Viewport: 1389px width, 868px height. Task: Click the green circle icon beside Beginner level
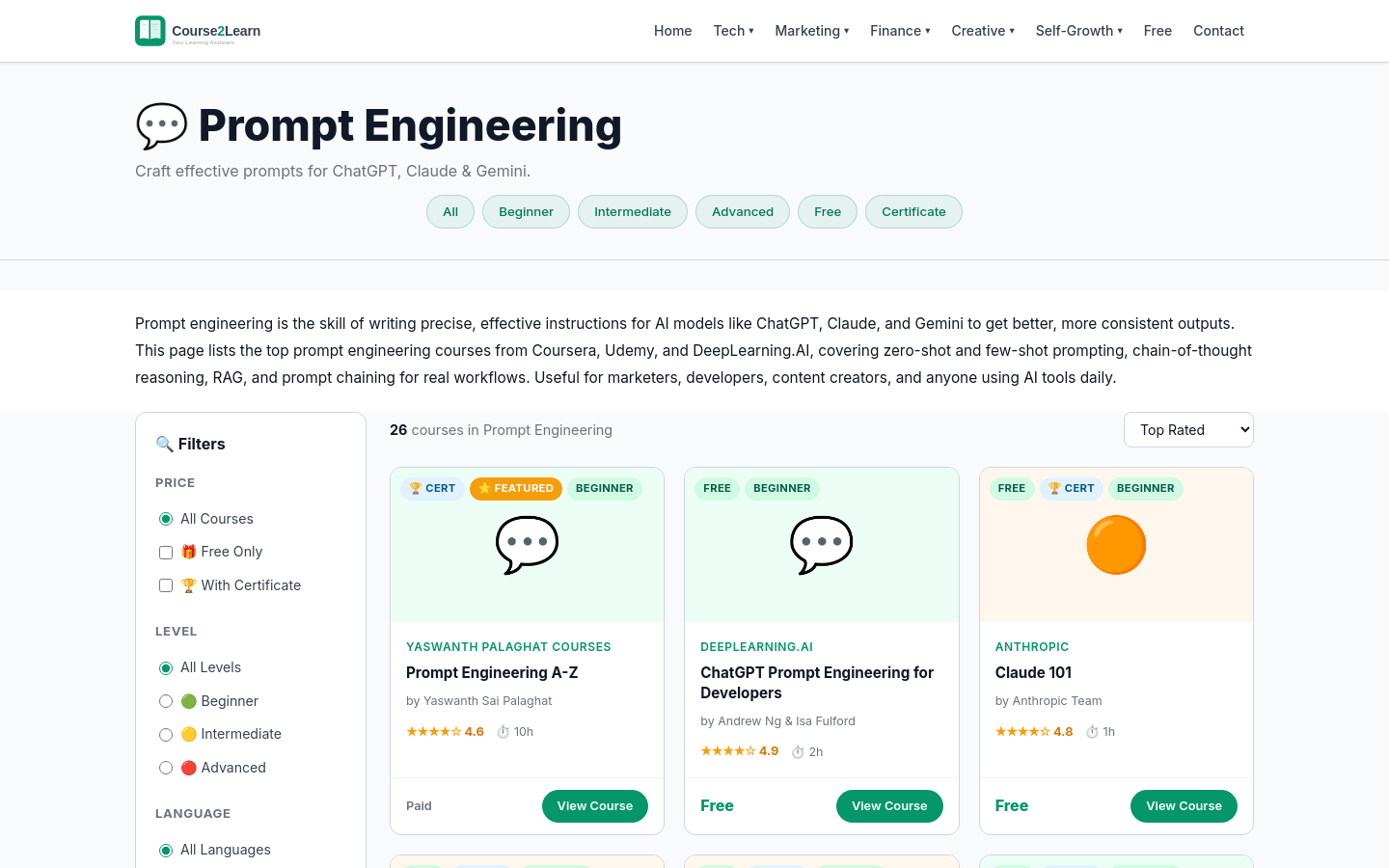[189, 701]
